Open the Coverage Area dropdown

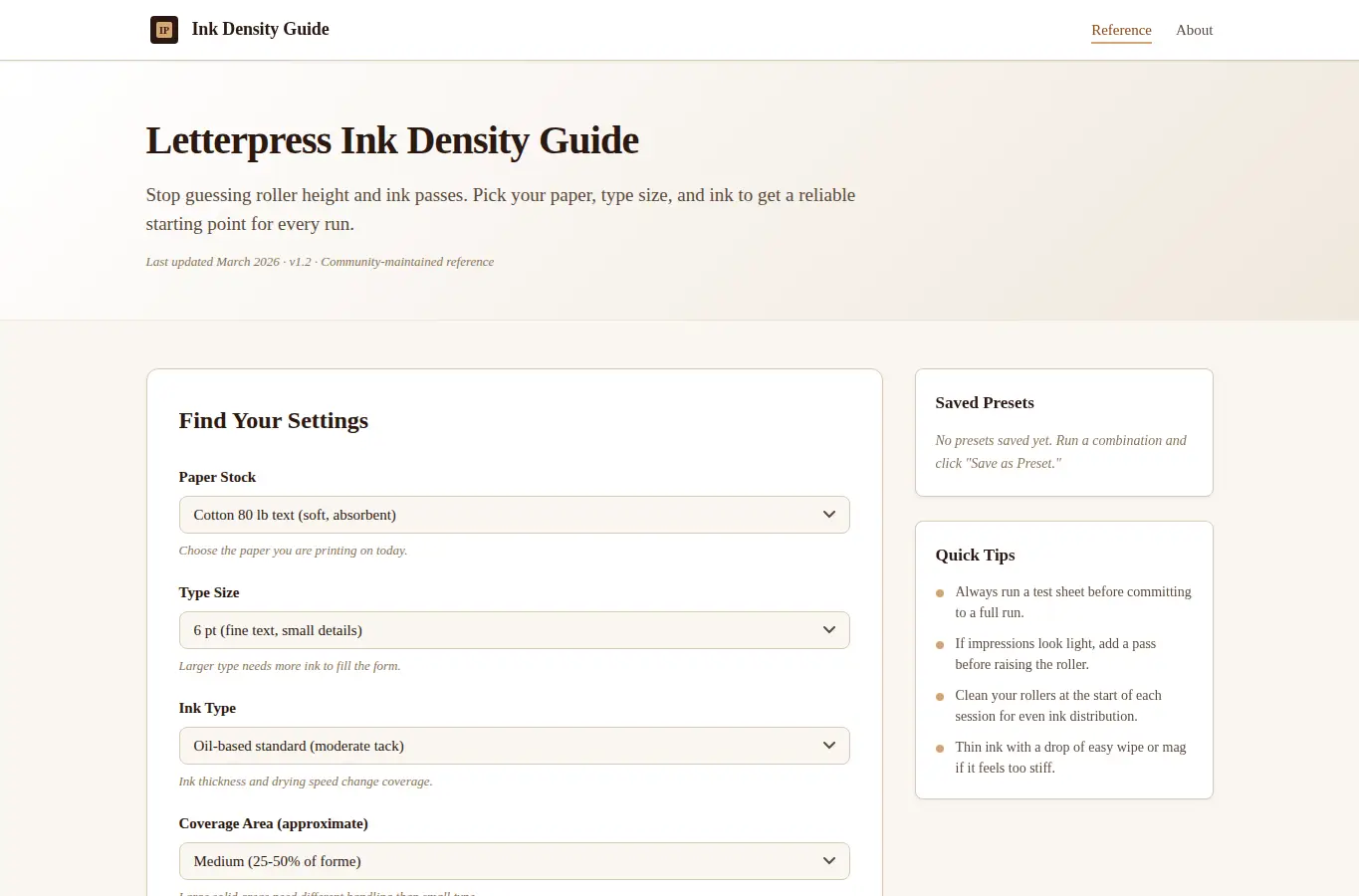click(514, 861)
